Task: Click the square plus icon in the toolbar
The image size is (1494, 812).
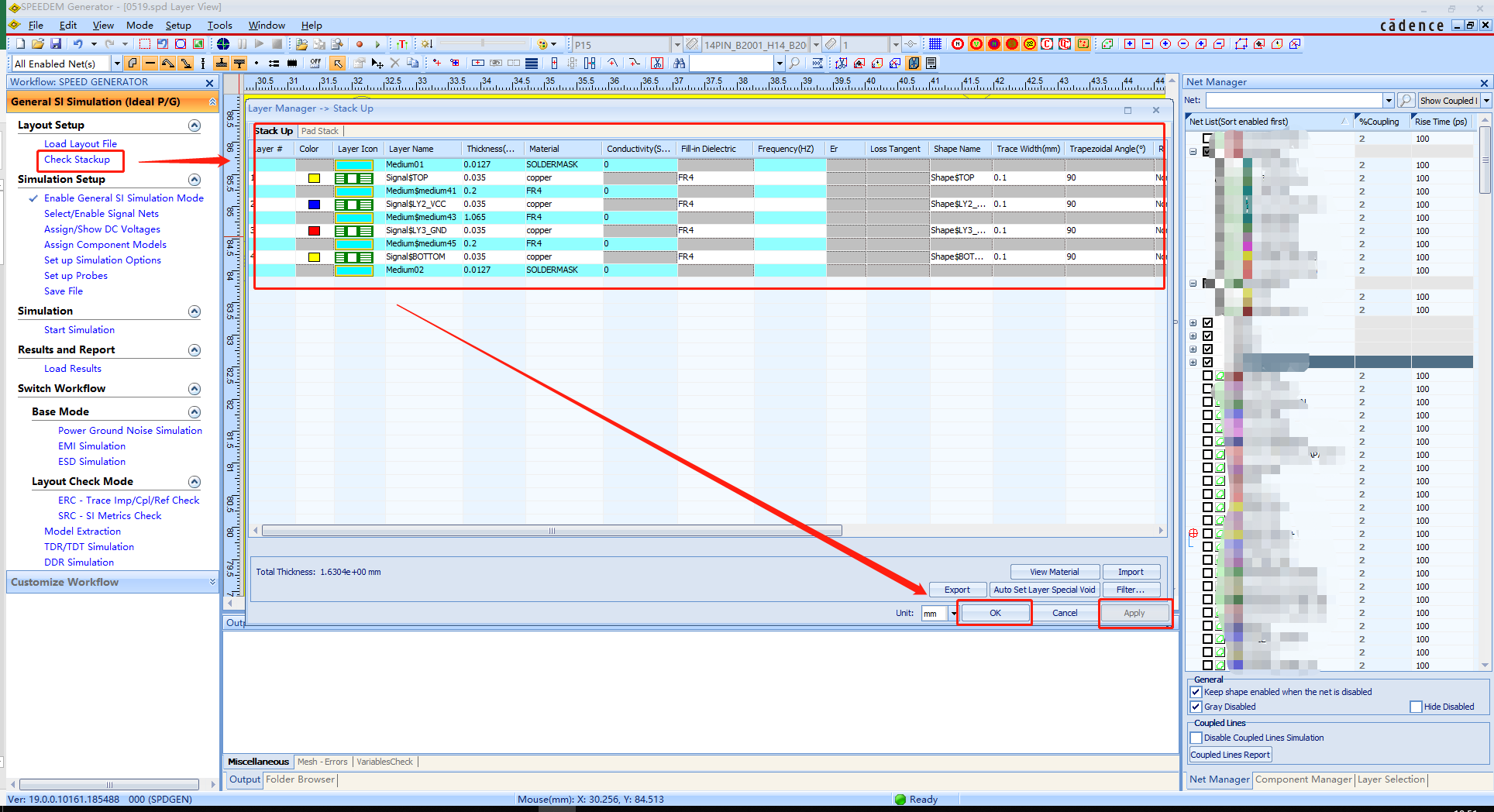Action: pos(1130,44)
